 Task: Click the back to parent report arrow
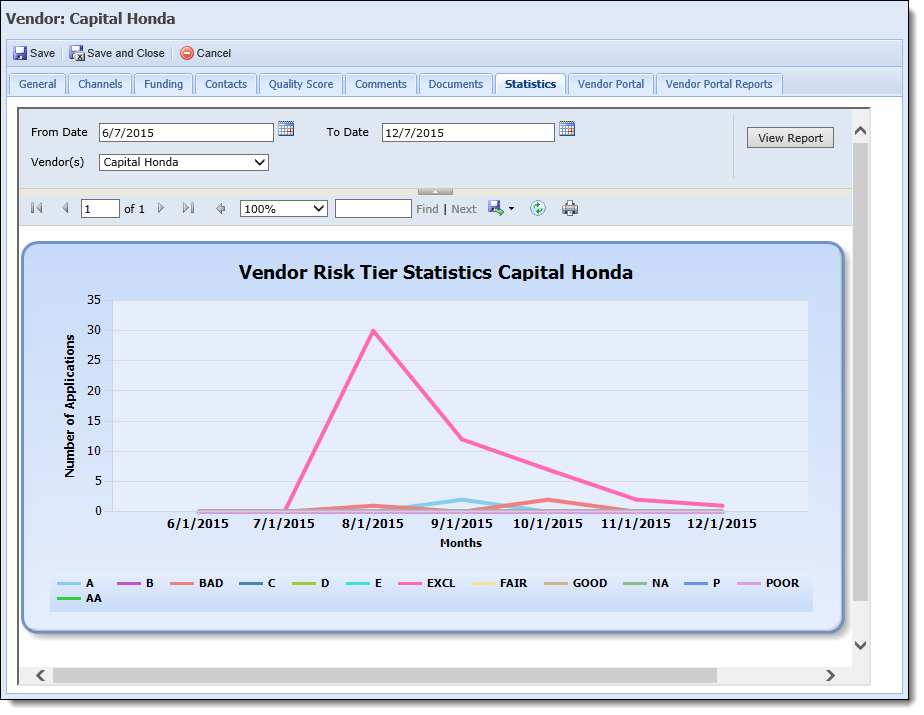(220, 209)
